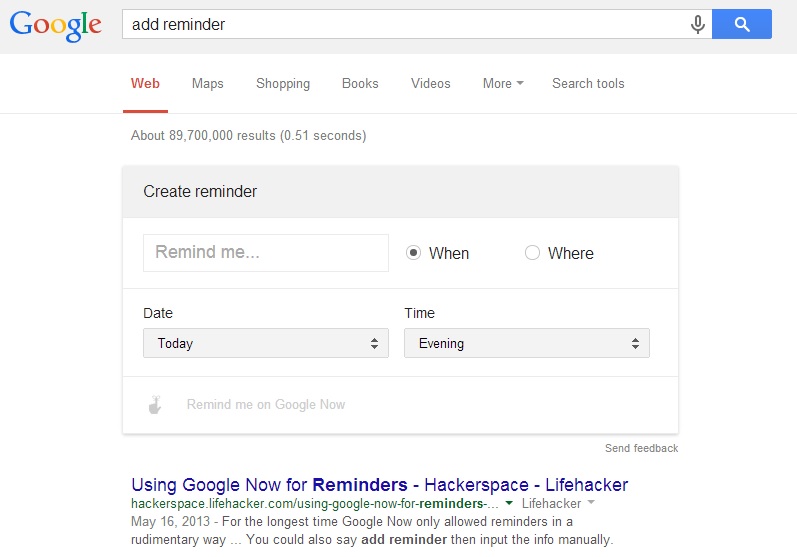Switch to the Maps tab
Screen dimensions: 797x557
click(x=207, y=83)
